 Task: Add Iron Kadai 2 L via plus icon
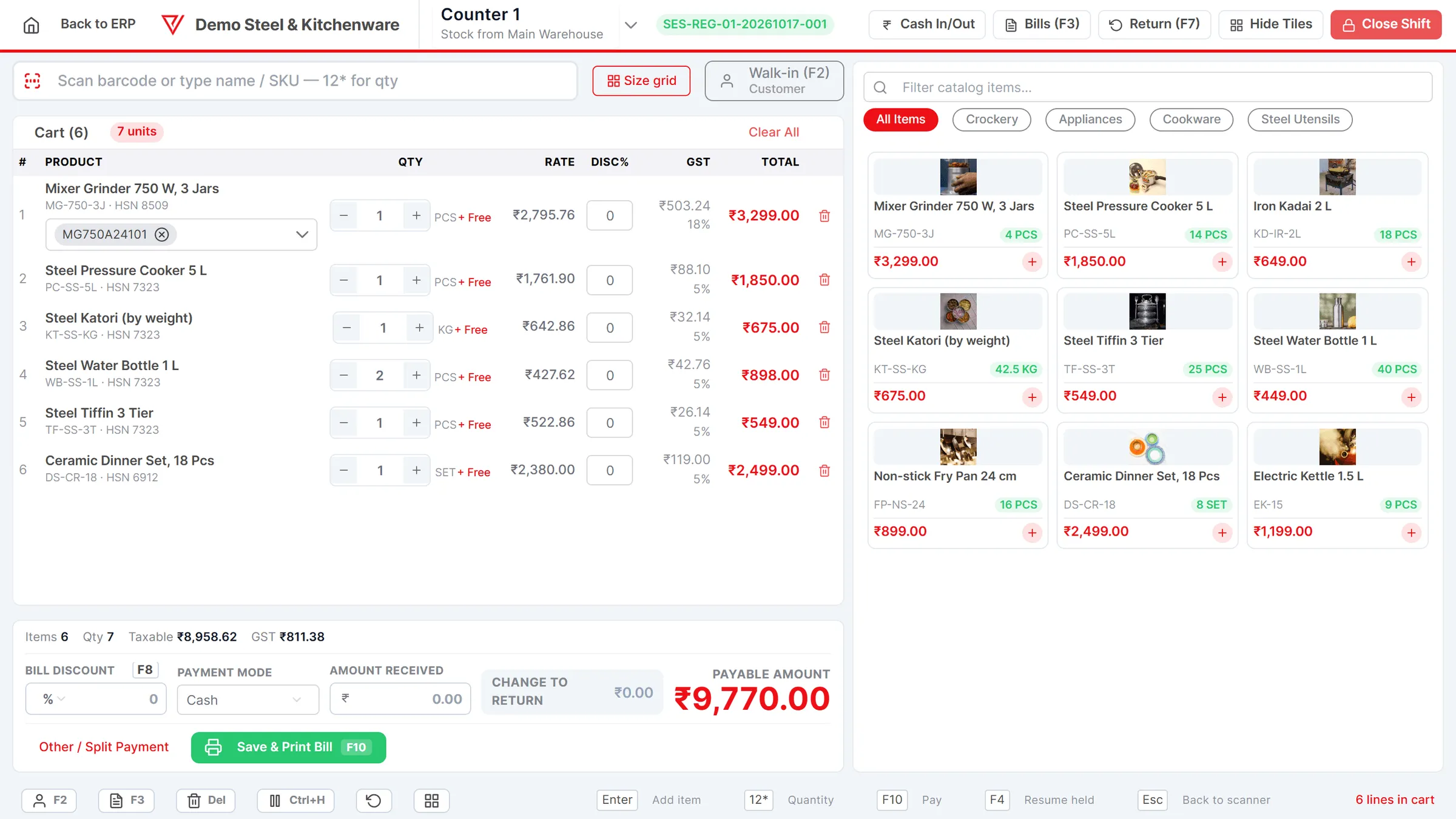coord(1411,262)
